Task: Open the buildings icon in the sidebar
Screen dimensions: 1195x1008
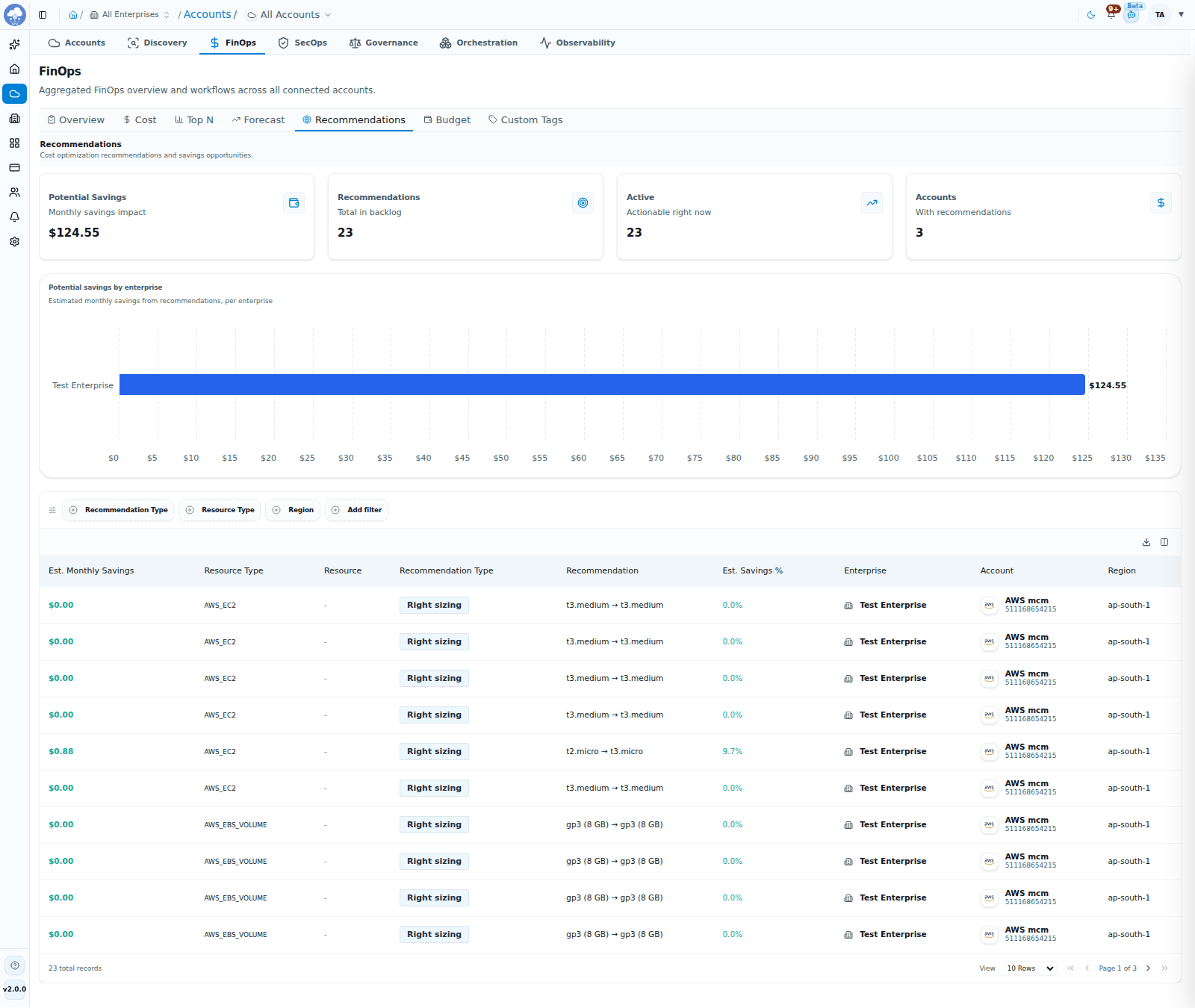Action: pos(14,119)
